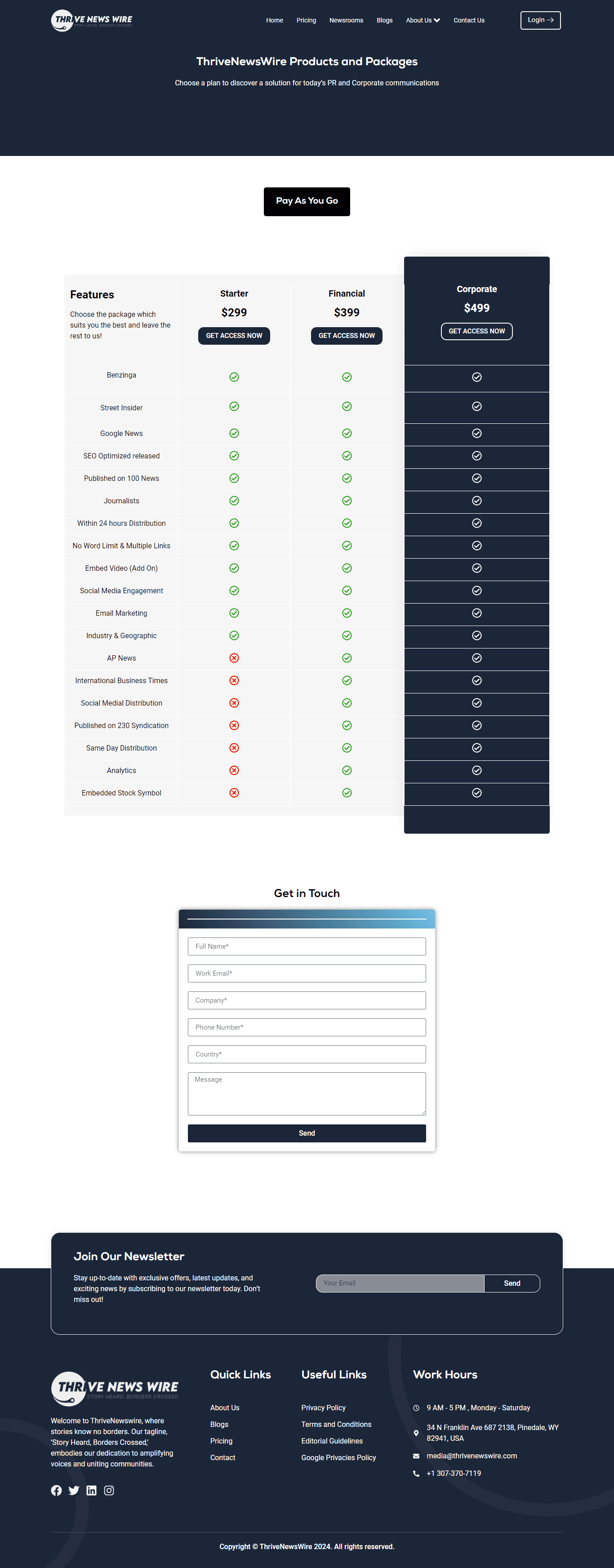
Task: Click the Login button
Action: (540, 20)
